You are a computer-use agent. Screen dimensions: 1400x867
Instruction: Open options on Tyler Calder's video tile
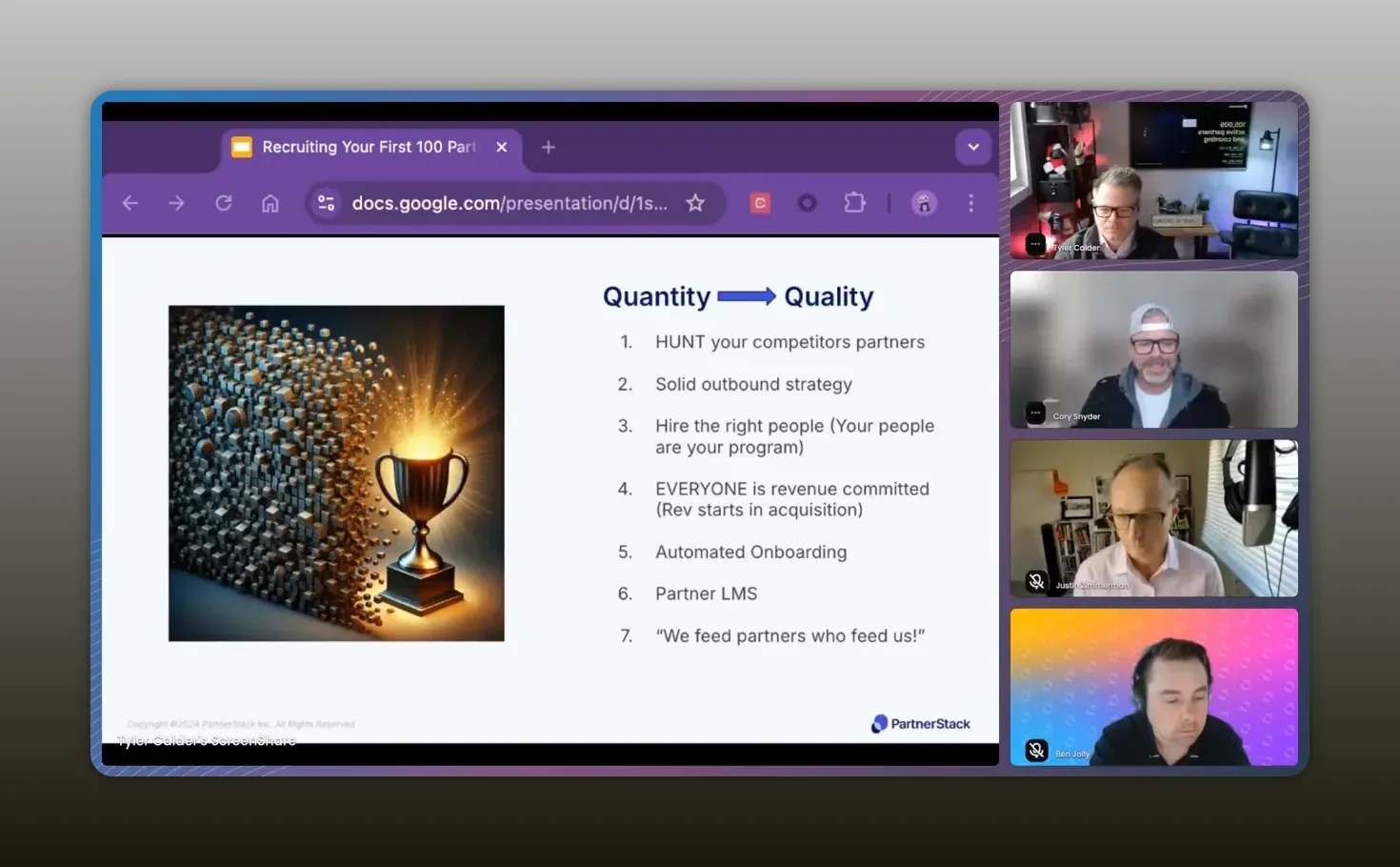[1034, 244]
